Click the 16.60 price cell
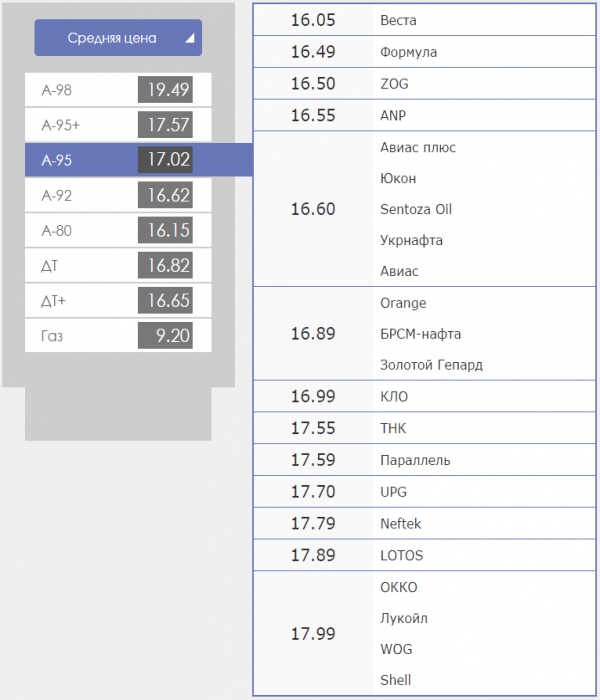Viewport: 600px width, 700px height. click(313, 209)
